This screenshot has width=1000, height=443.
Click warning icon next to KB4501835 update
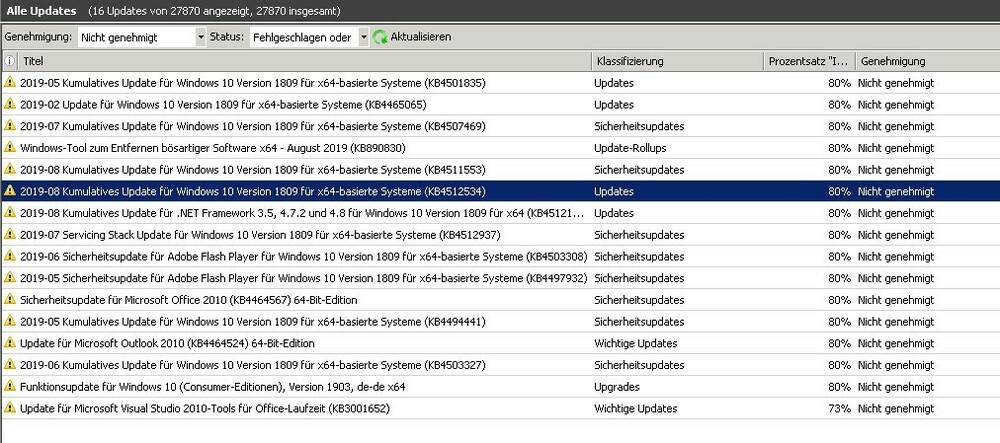coord(10,83)
